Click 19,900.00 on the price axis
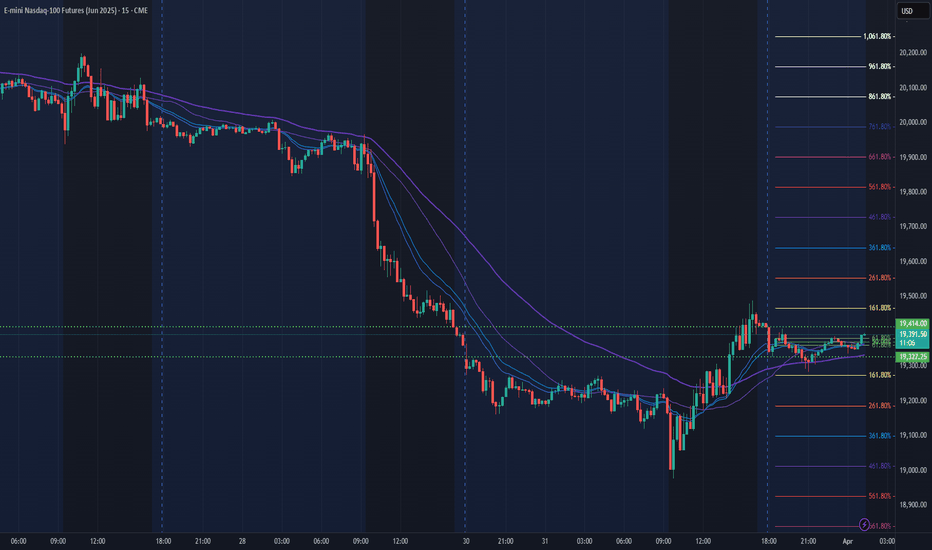This screenshot has width=932, height=550. coord(913,158)
